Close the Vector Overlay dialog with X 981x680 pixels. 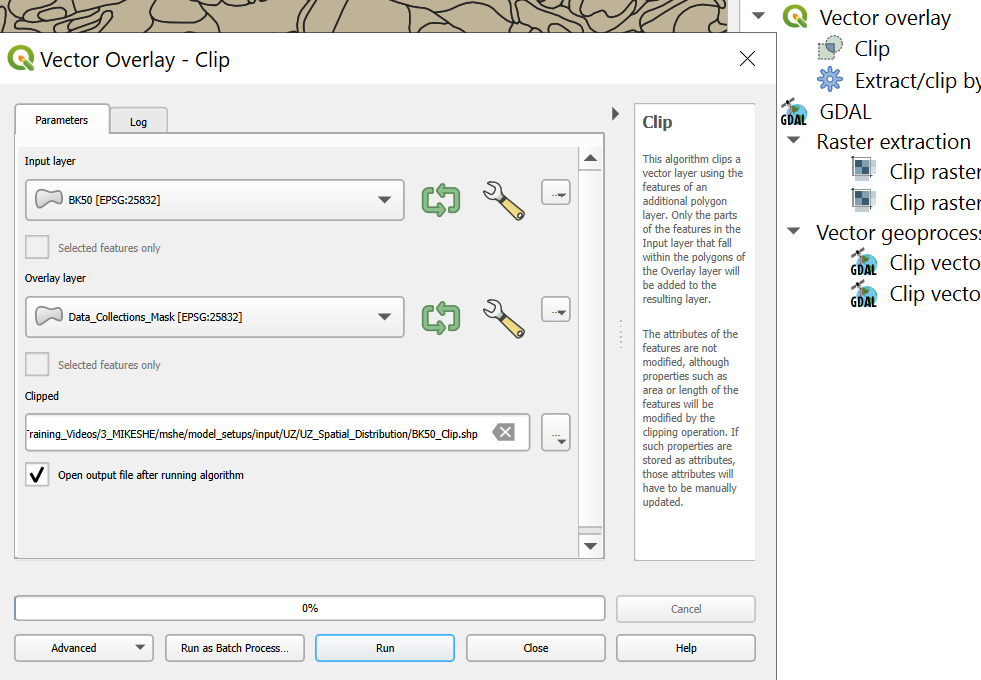[747, 59]
